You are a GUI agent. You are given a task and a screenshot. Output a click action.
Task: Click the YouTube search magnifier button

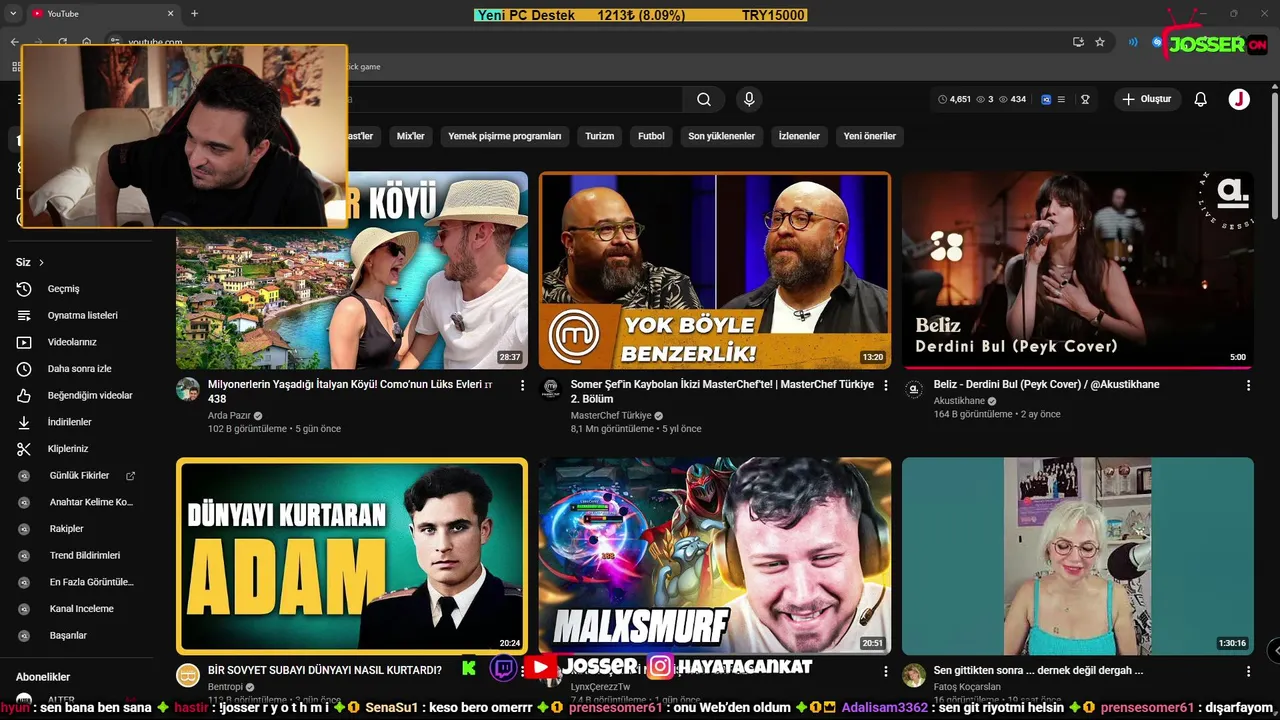704,99
